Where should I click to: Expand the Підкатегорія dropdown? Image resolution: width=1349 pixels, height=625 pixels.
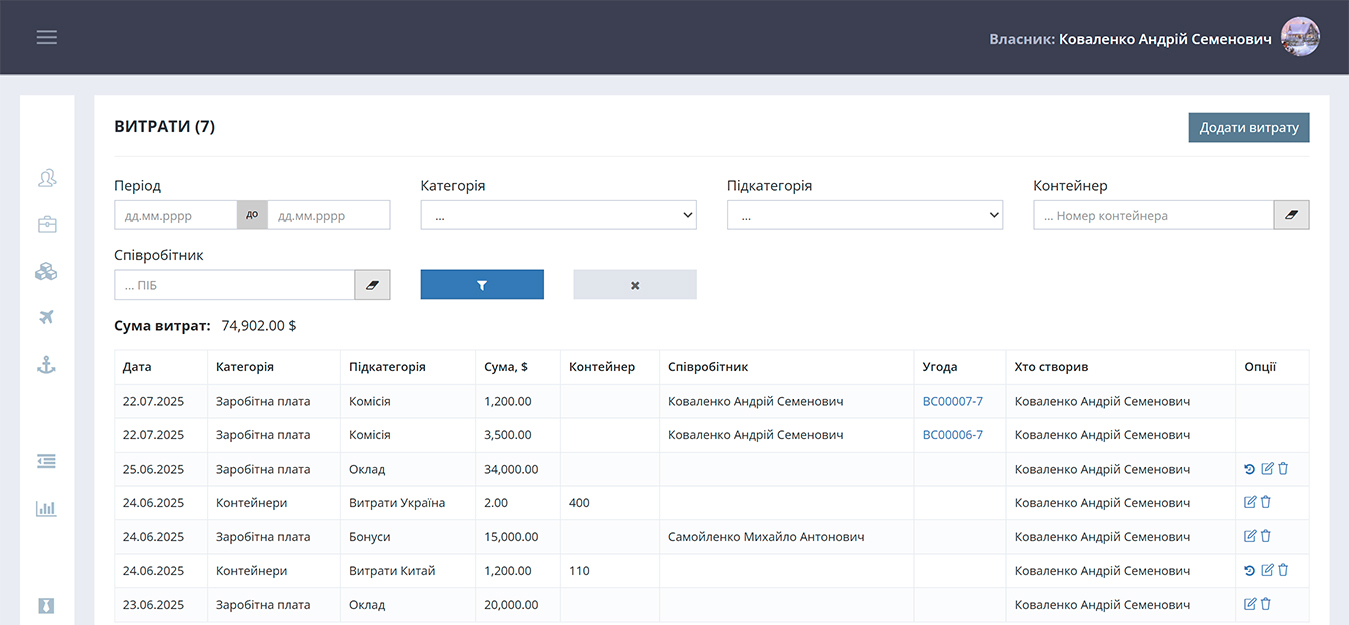click(864, 215)
